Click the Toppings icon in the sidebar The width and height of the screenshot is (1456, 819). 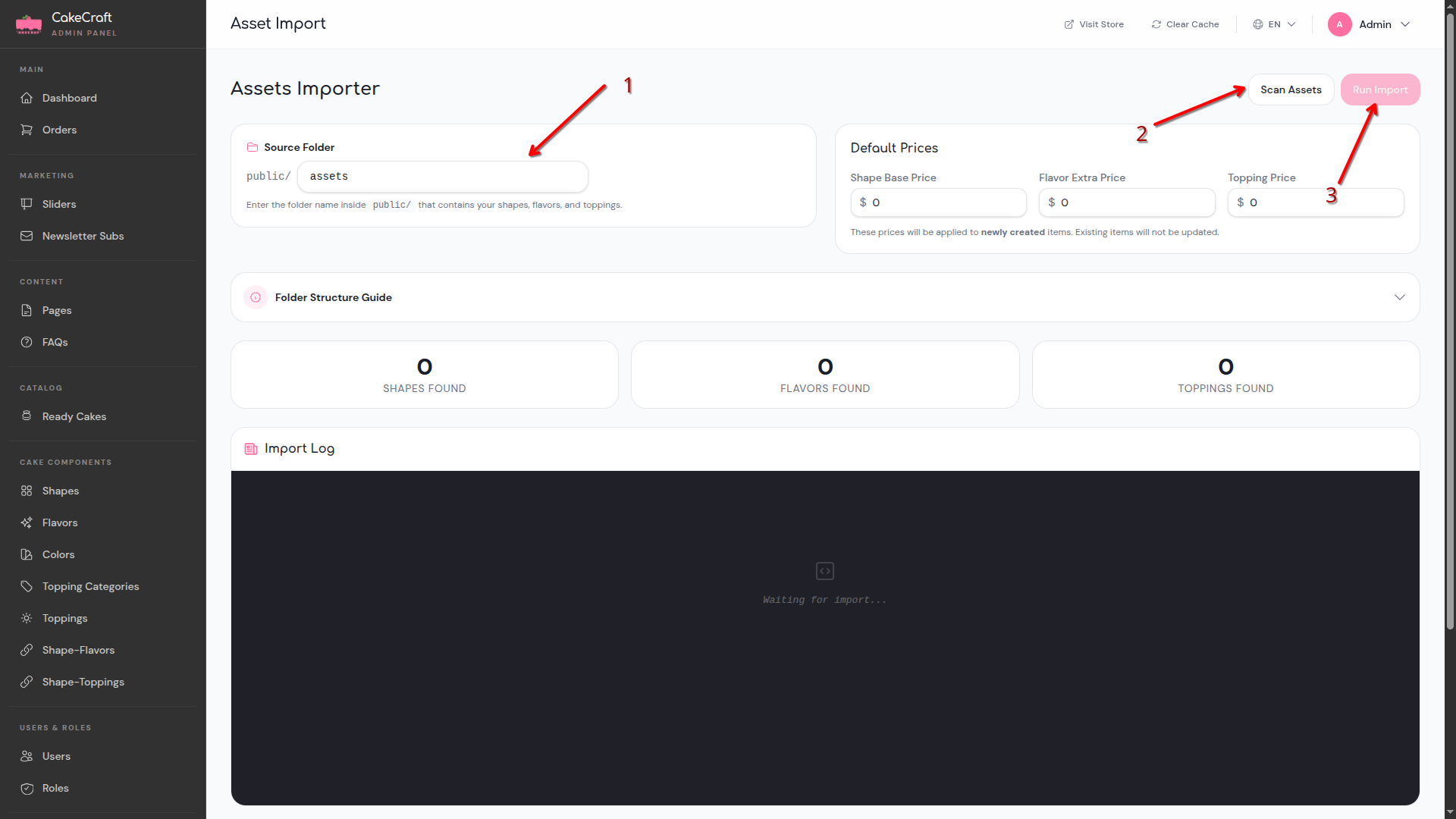pyautogui.click(x=27, y=618)
